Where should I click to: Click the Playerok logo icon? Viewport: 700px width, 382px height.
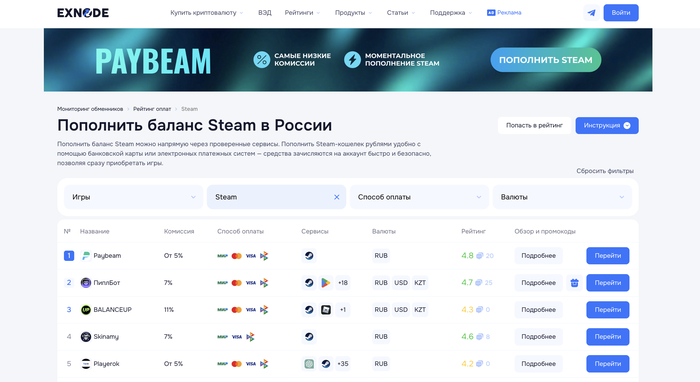click(x=86, y=364)
